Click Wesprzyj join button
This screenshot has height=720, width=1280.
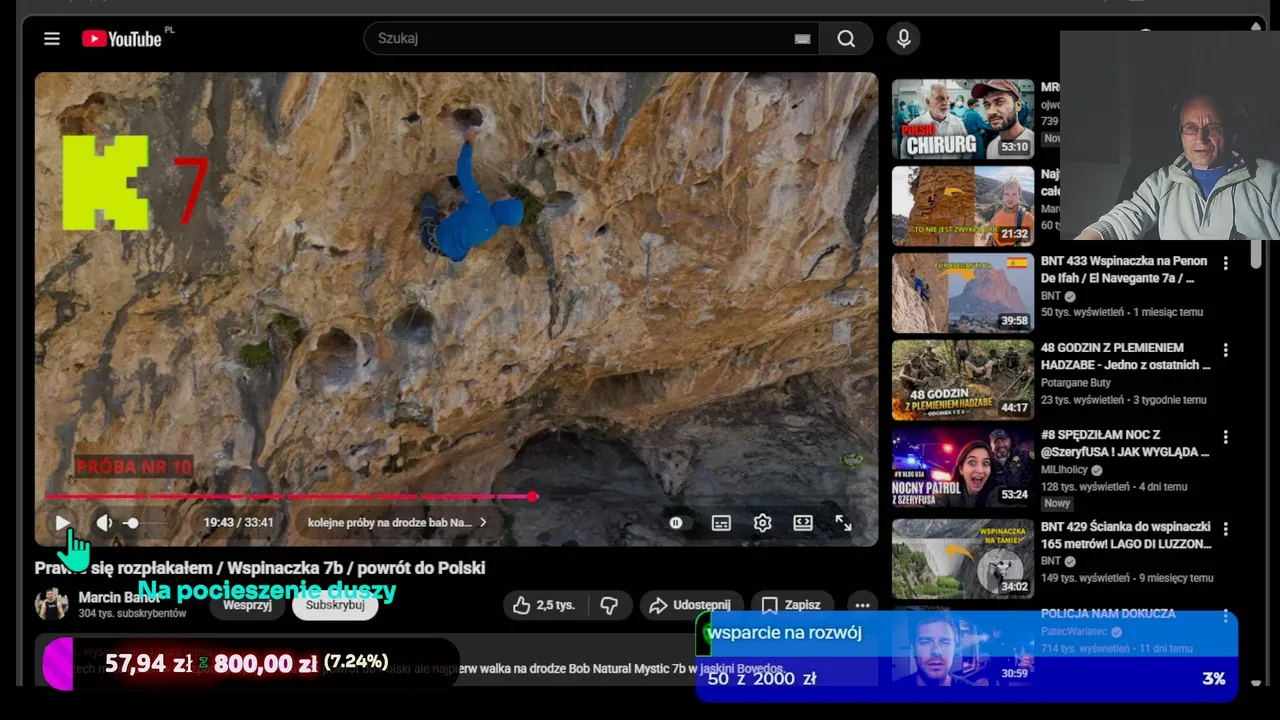[247, 605]
